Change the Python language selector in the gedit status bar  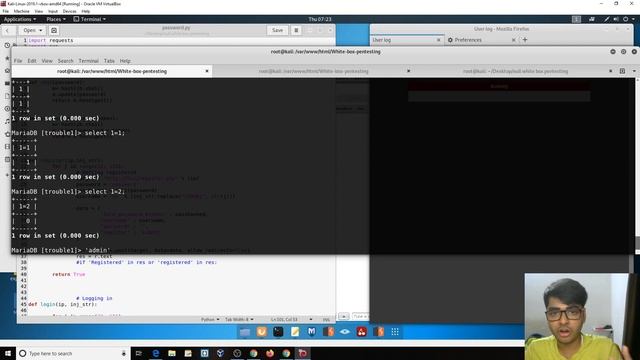(x=210, y=319)
